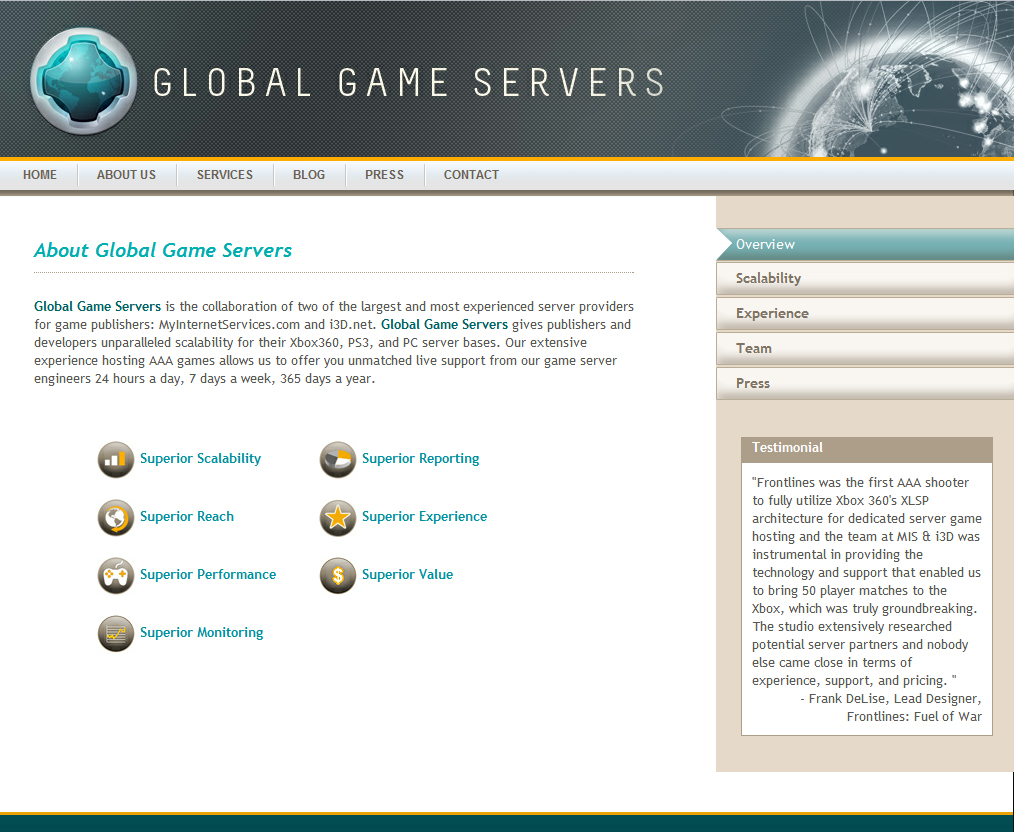Switch to the Scalability sidebar tab
The image size is (1014, 832).
click(x=865, y=279)
